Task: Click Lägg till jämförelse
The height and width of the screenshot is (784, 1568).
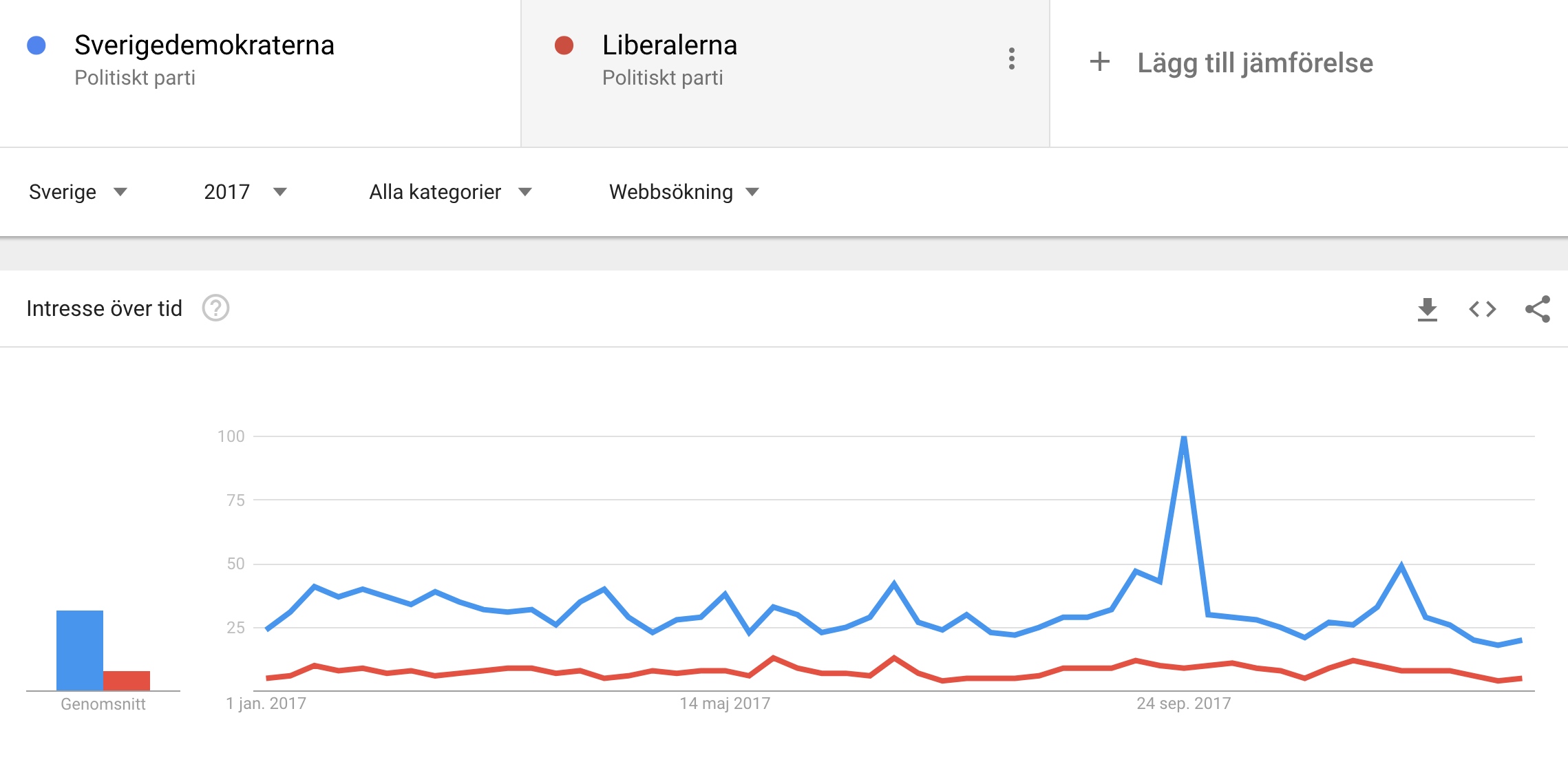Action: (x=1254, y=63)
